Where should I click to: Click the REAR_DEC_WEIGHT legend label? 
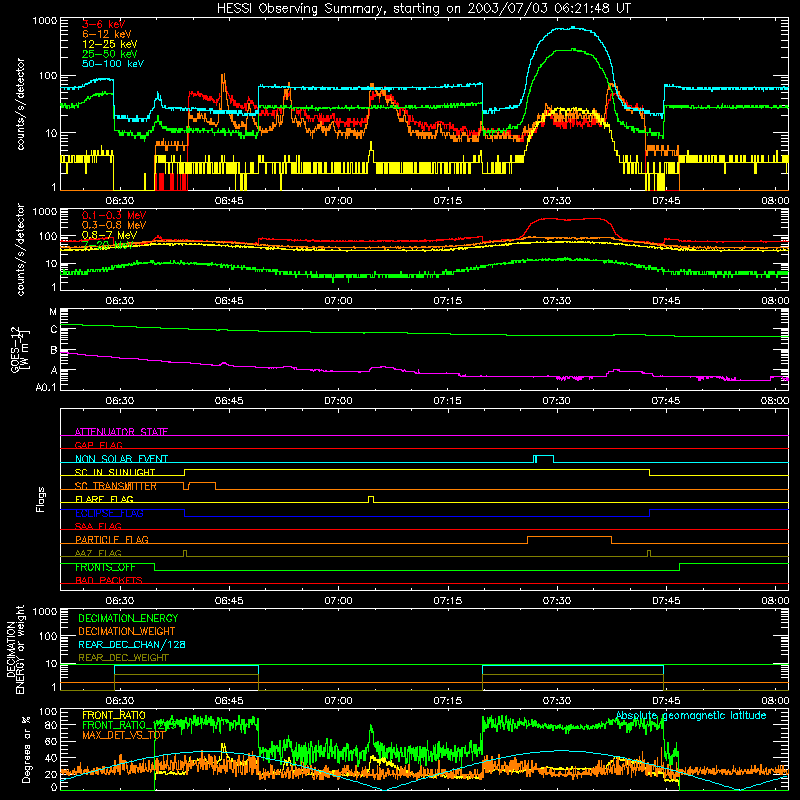[x=123, y=658]
